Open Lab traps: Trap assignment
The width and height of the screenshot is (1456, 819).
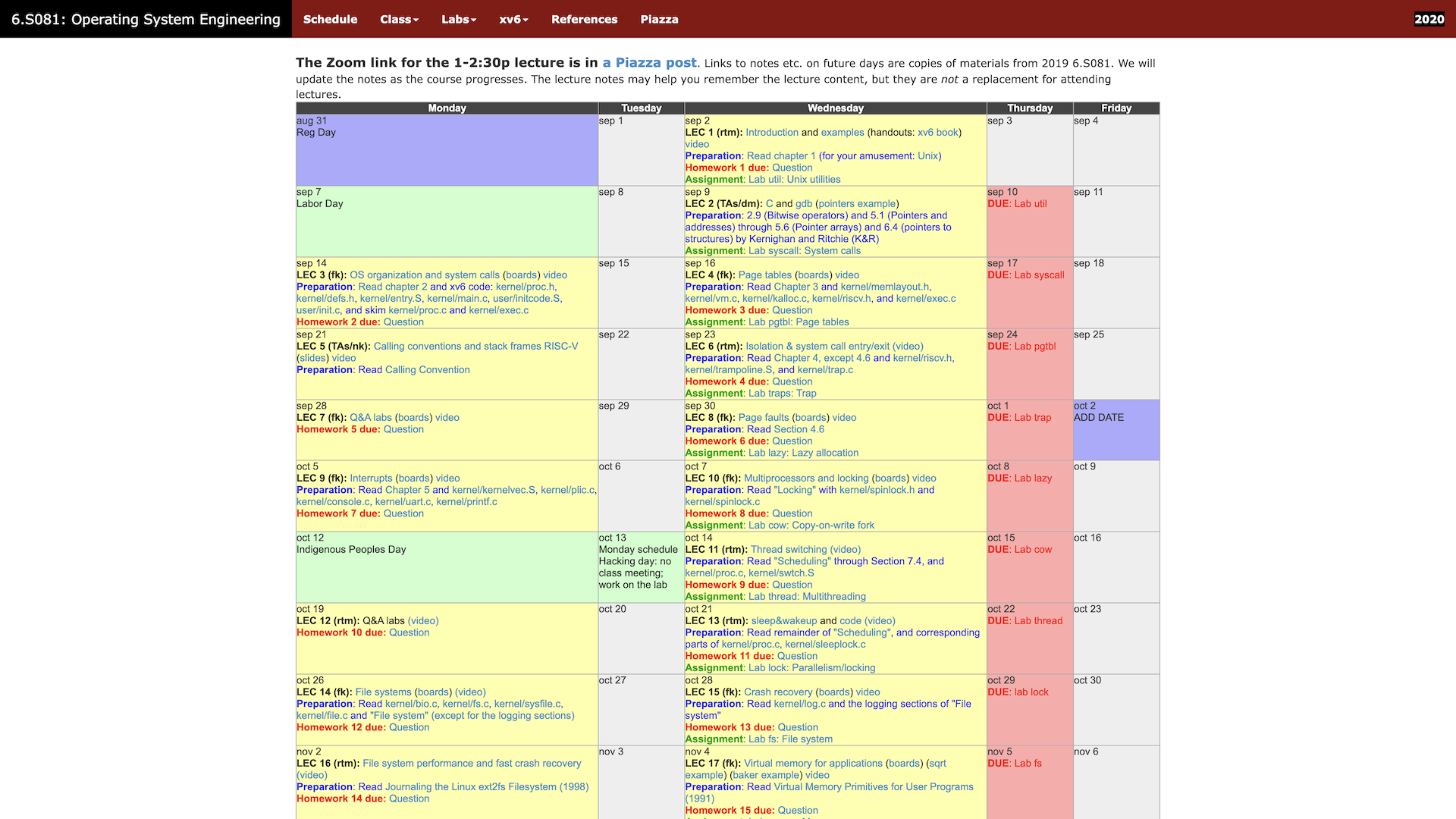tap(782, 394)
